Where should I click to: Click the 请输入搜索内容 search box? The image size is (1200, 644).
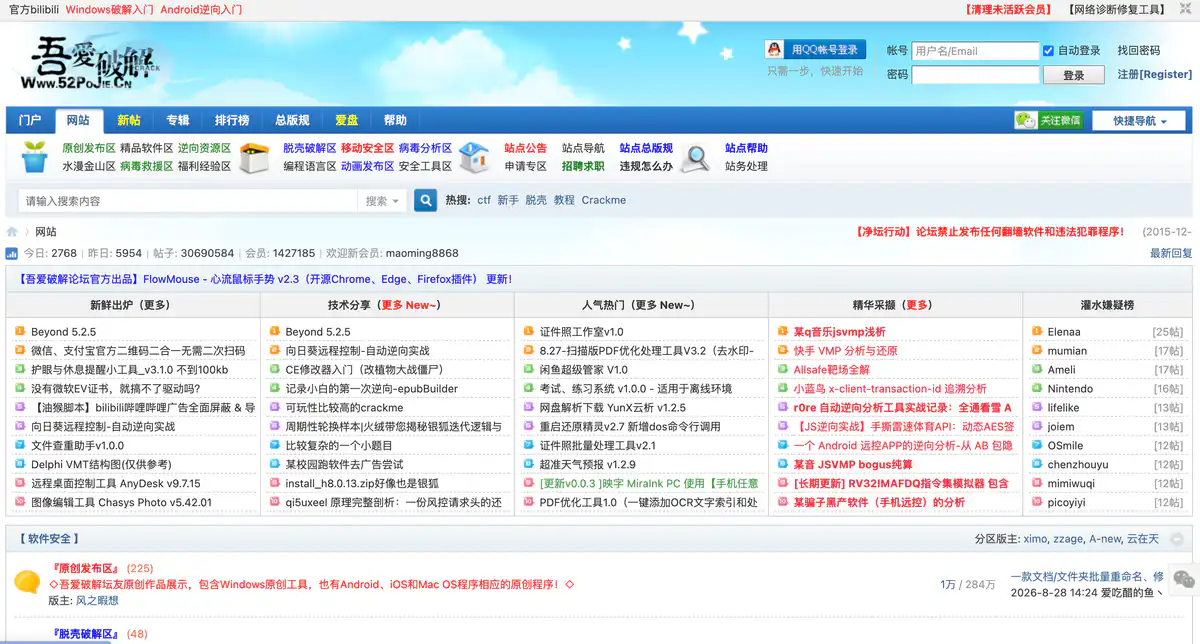(x=187, y=201)
